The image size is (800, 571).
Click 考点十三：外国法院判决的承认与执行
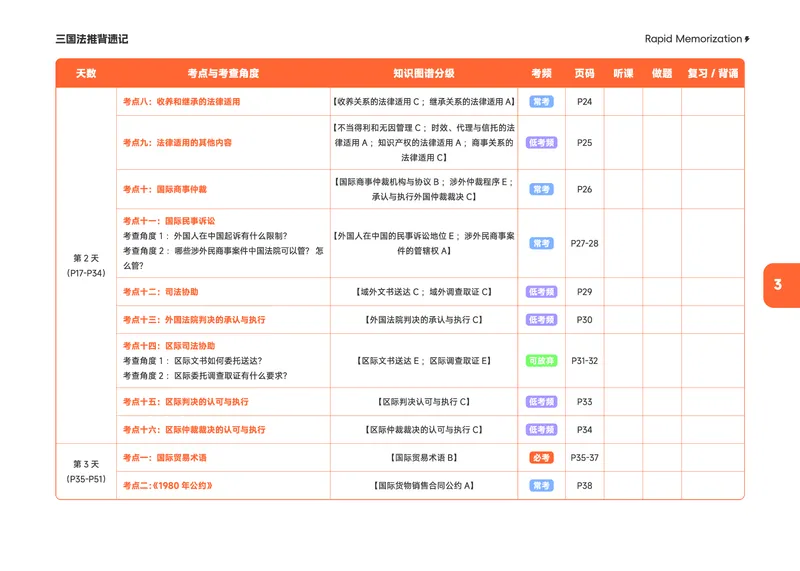click(x=194, y=320)
